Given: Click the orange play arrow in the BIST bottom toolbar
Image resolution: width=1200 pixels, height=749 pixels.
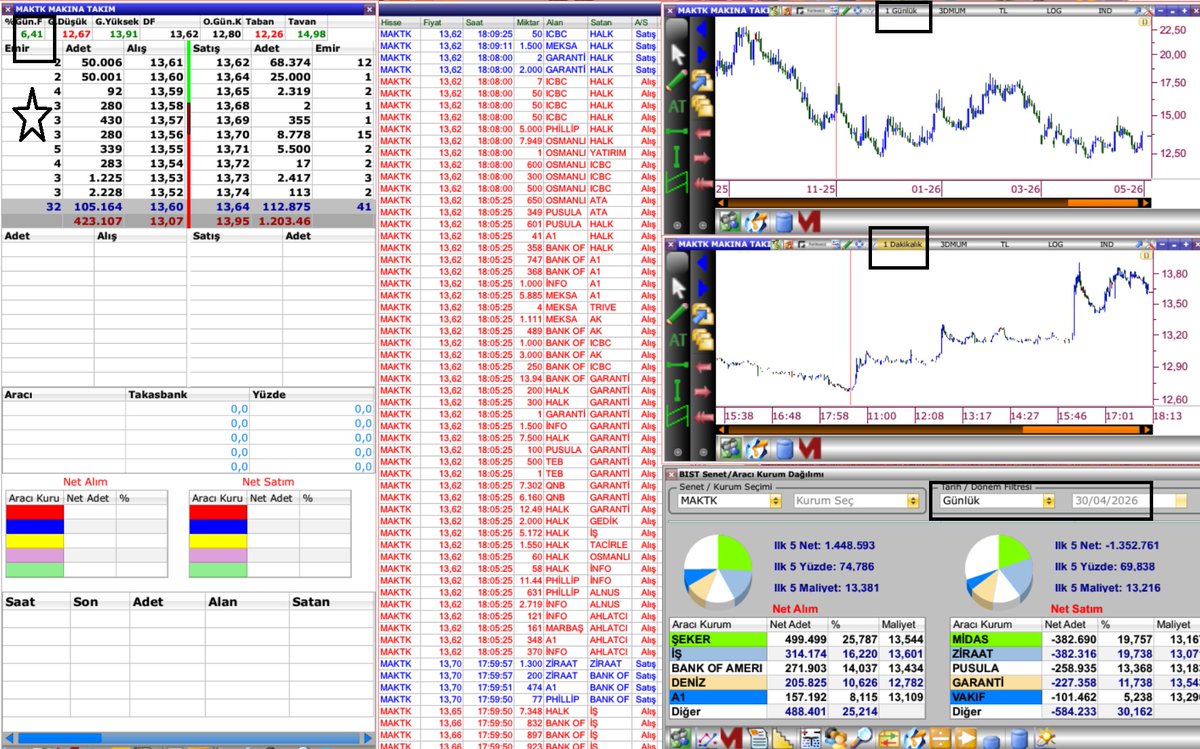Looking at the screenshot, I should pos(966,738).
